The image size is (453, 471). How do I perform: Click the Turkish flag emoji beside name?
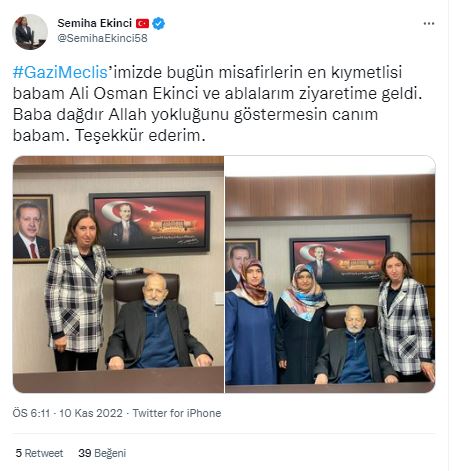(142, 23)
